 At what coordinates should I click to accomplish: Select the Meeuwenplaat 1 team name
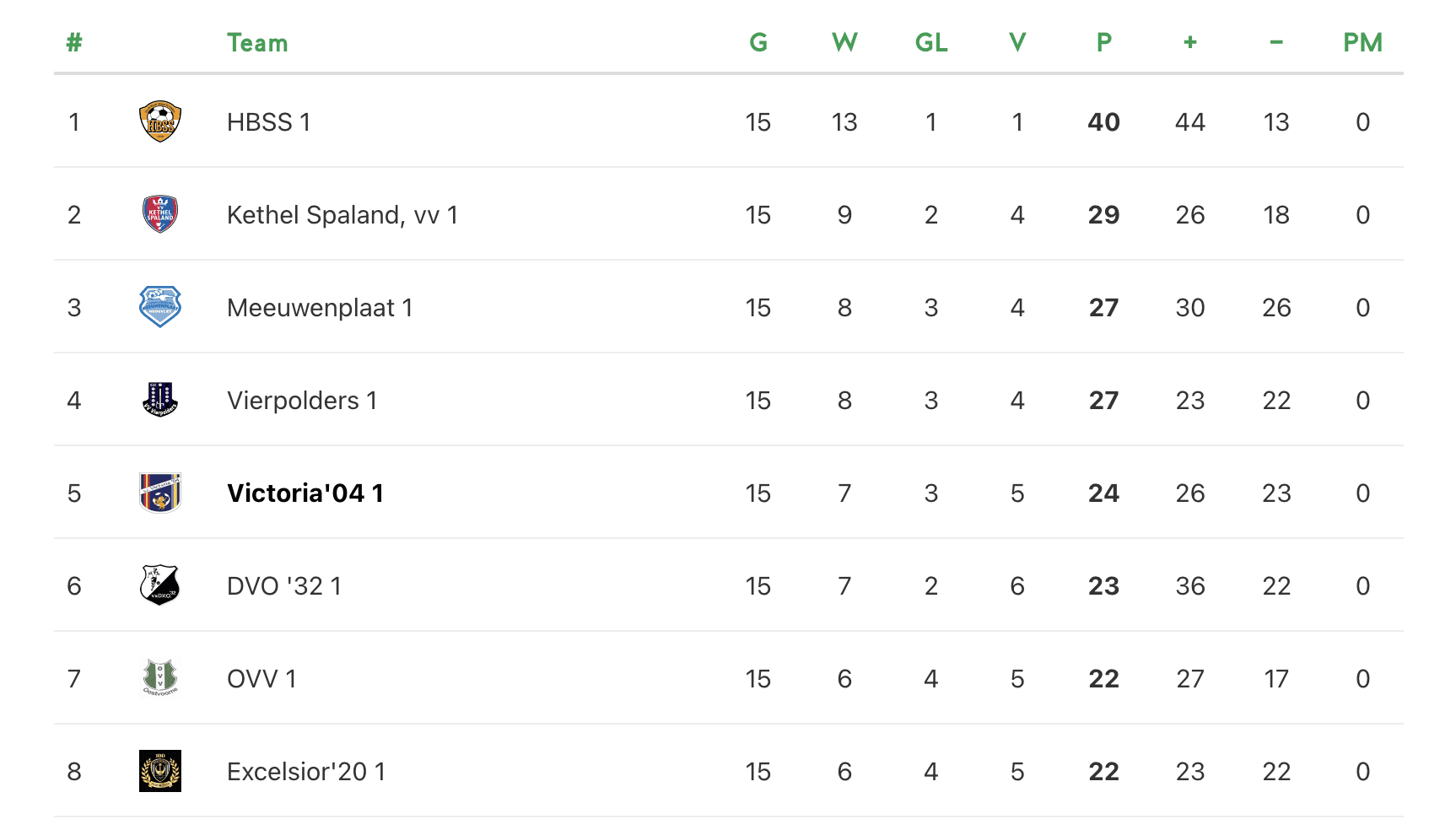(x=320, y=308)
